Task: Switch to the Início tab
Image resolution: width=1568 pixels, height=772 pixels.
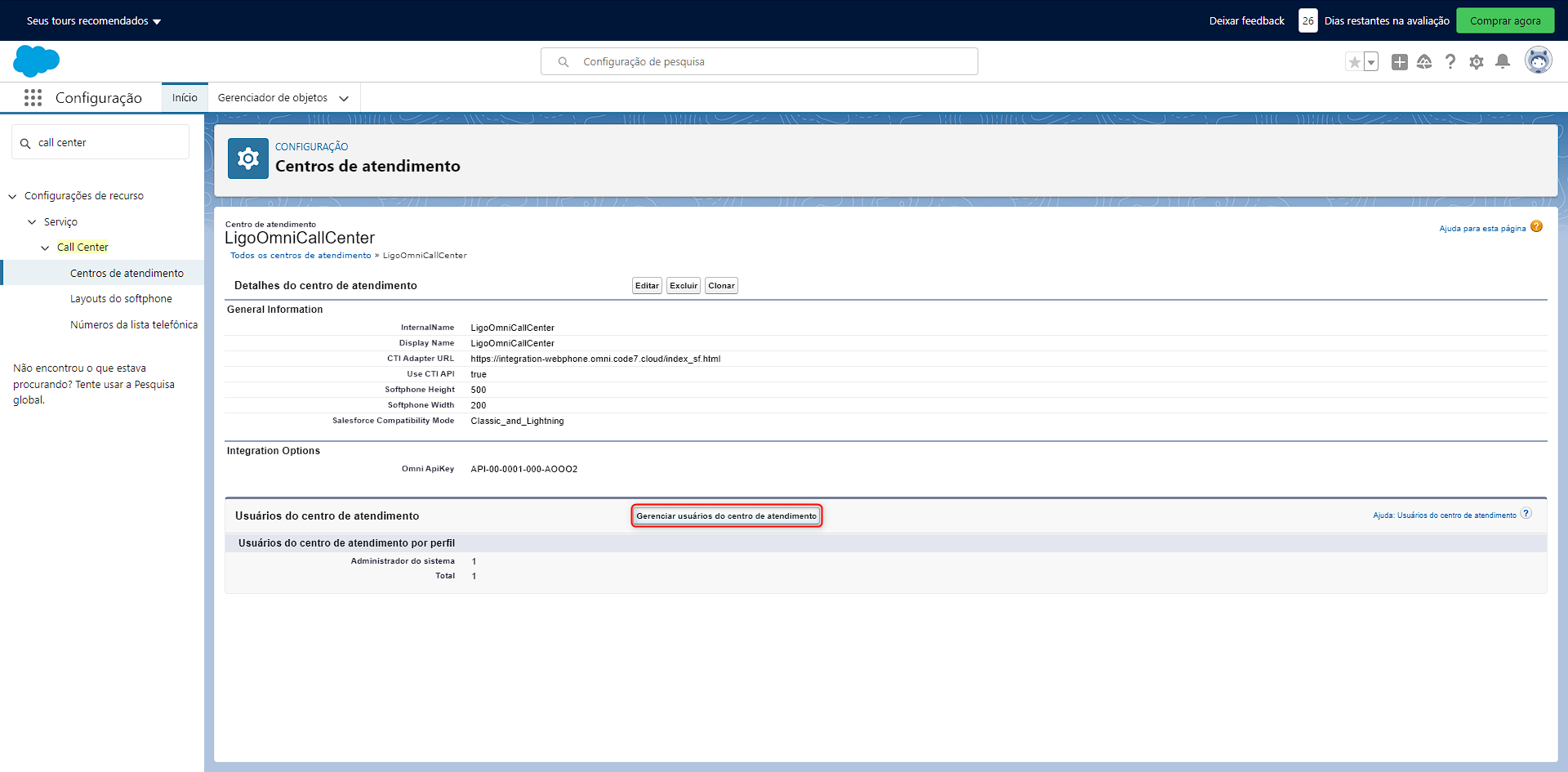Action: (x=185, y=97)
